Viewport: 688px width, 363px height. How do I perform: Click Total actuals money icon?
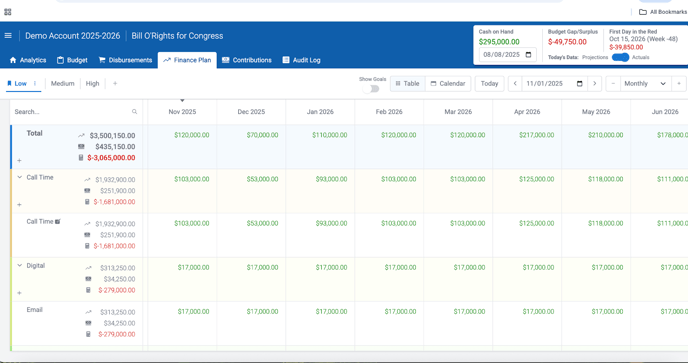pyautogui.click(x=81, y=147)
